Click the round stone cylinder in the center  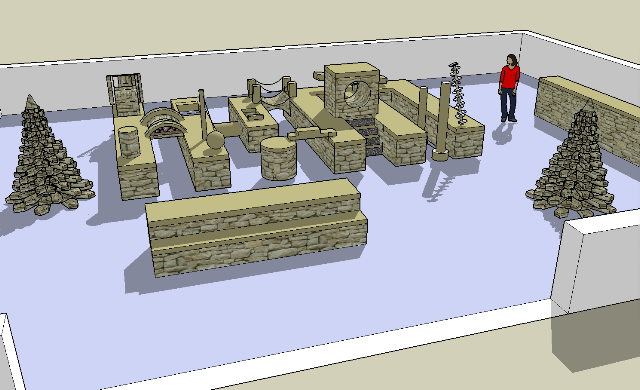[x=278, y=159]
